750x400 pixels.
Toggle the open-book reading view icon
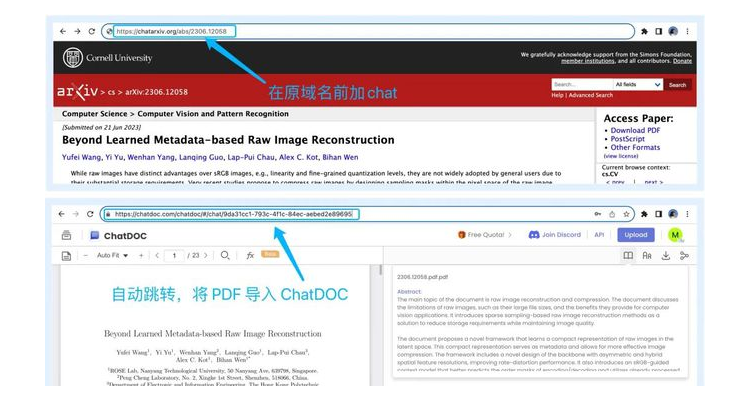pyautogui.click(x=628, y=256)
